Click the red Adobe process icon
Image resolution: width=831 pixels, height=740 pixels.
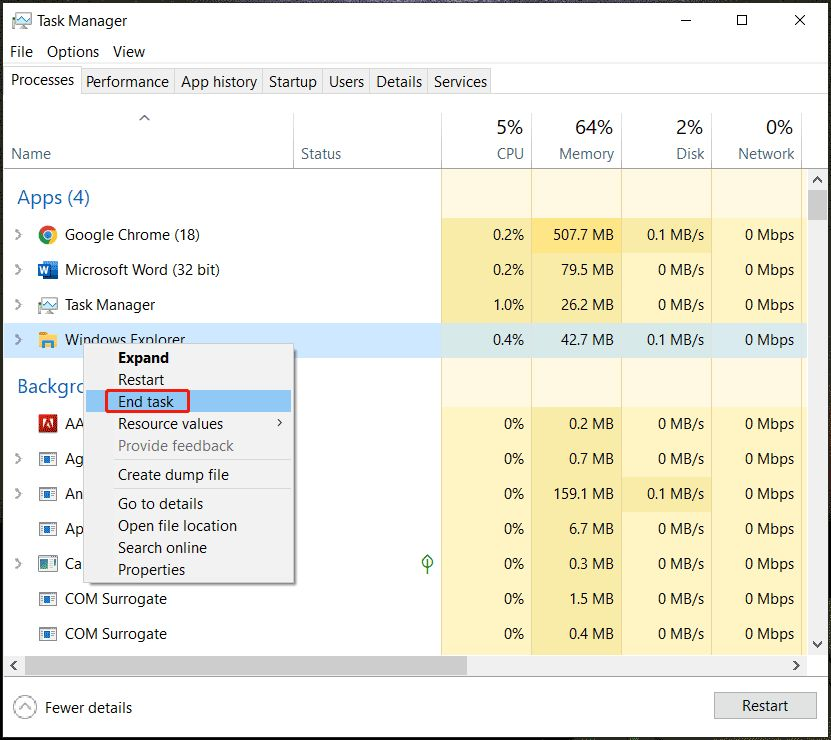pos(48,424)
